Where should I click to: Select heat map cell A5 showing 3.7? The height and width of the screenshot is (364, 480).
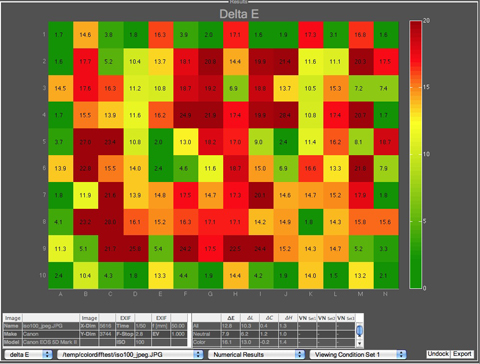point(61,142)
